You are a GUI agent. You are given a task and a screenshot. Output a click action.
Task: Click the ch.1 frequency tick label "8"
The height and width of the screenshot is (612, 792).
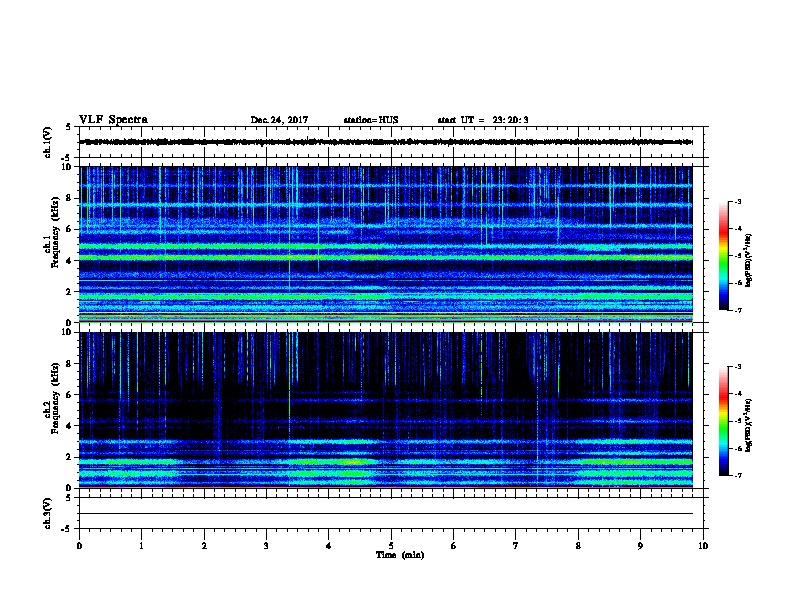[69, 198]
